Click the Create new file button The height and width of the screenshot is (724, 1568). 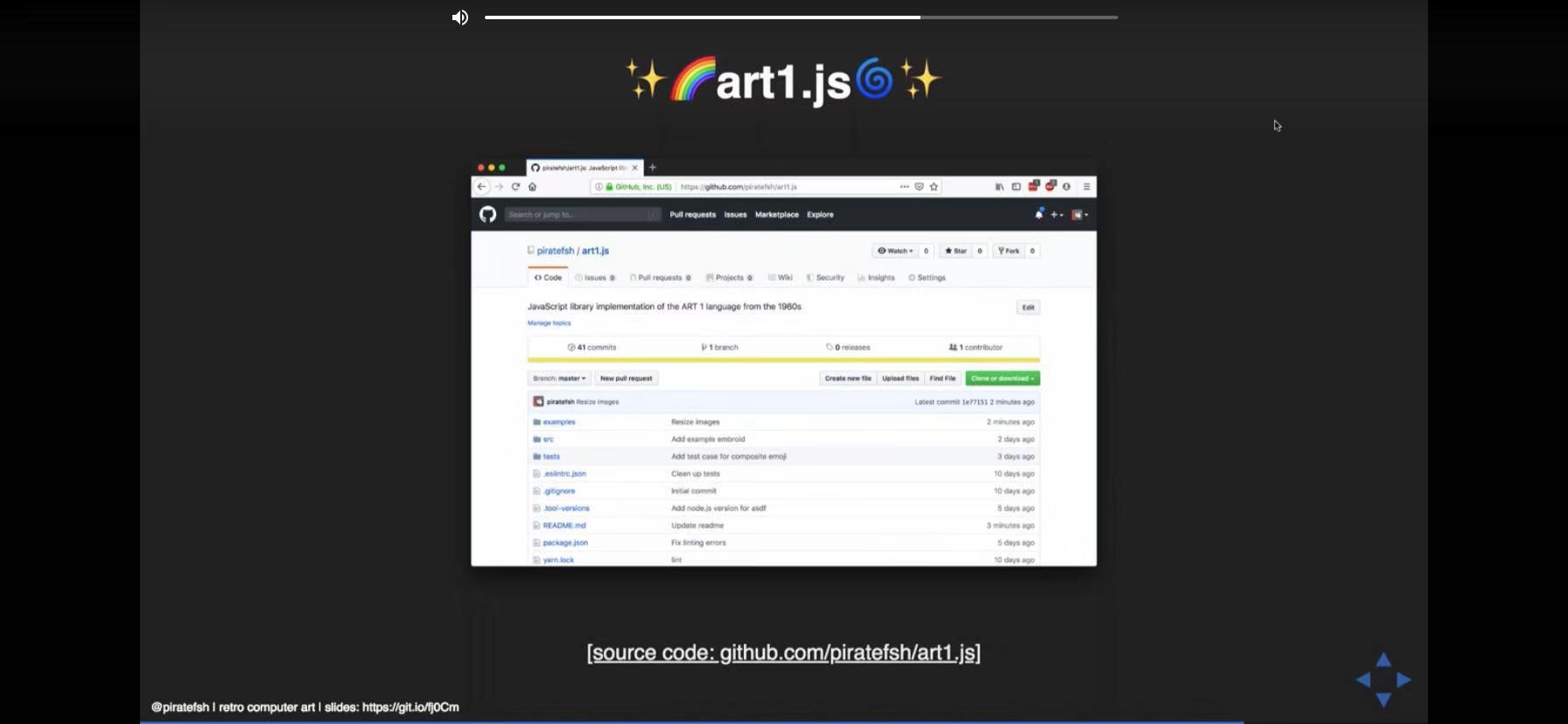point(848,379)
